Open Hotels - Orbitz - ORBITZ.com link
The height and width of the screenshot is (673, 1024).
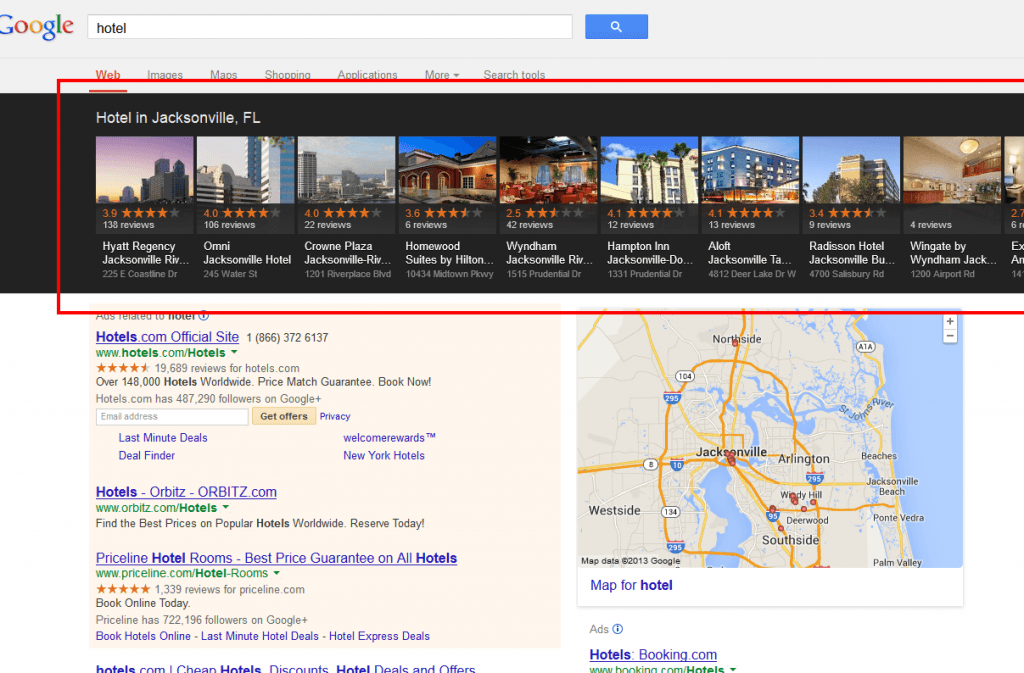186,492
